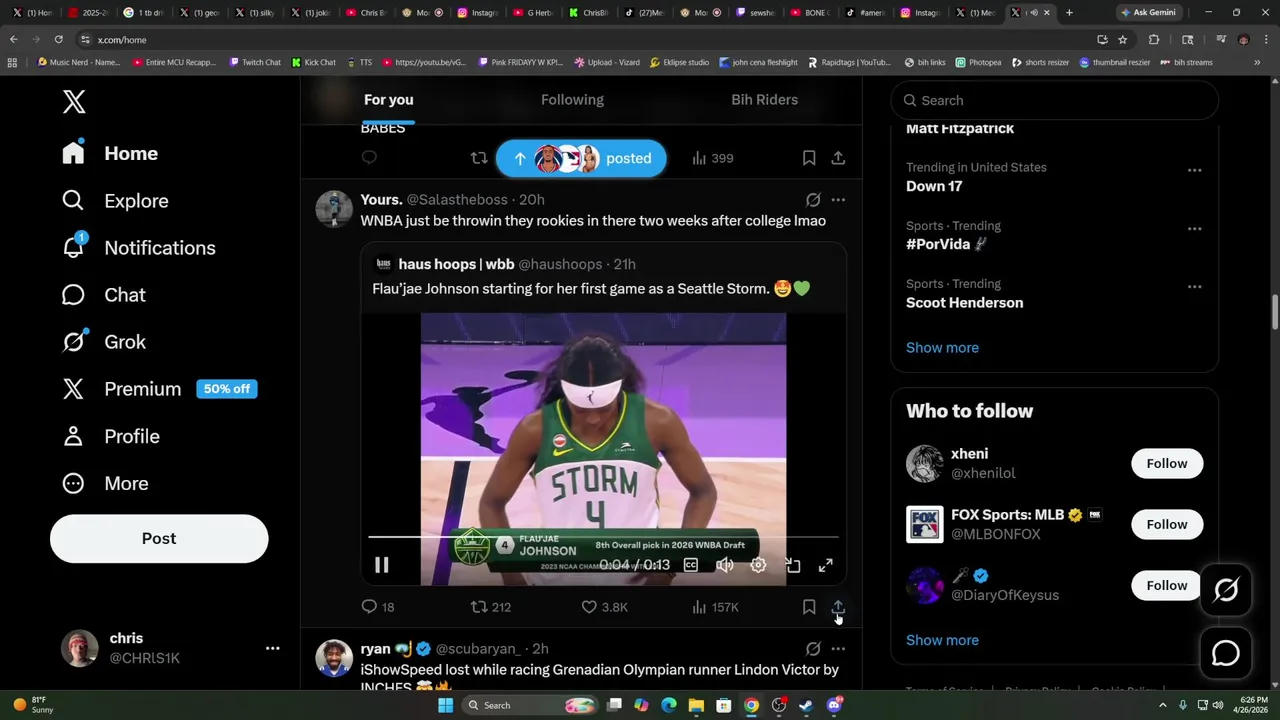The height and width of the screenshot is (720, 1280).
Task: Bookmark the BABES post with 399 views
Action: [809, 158]
